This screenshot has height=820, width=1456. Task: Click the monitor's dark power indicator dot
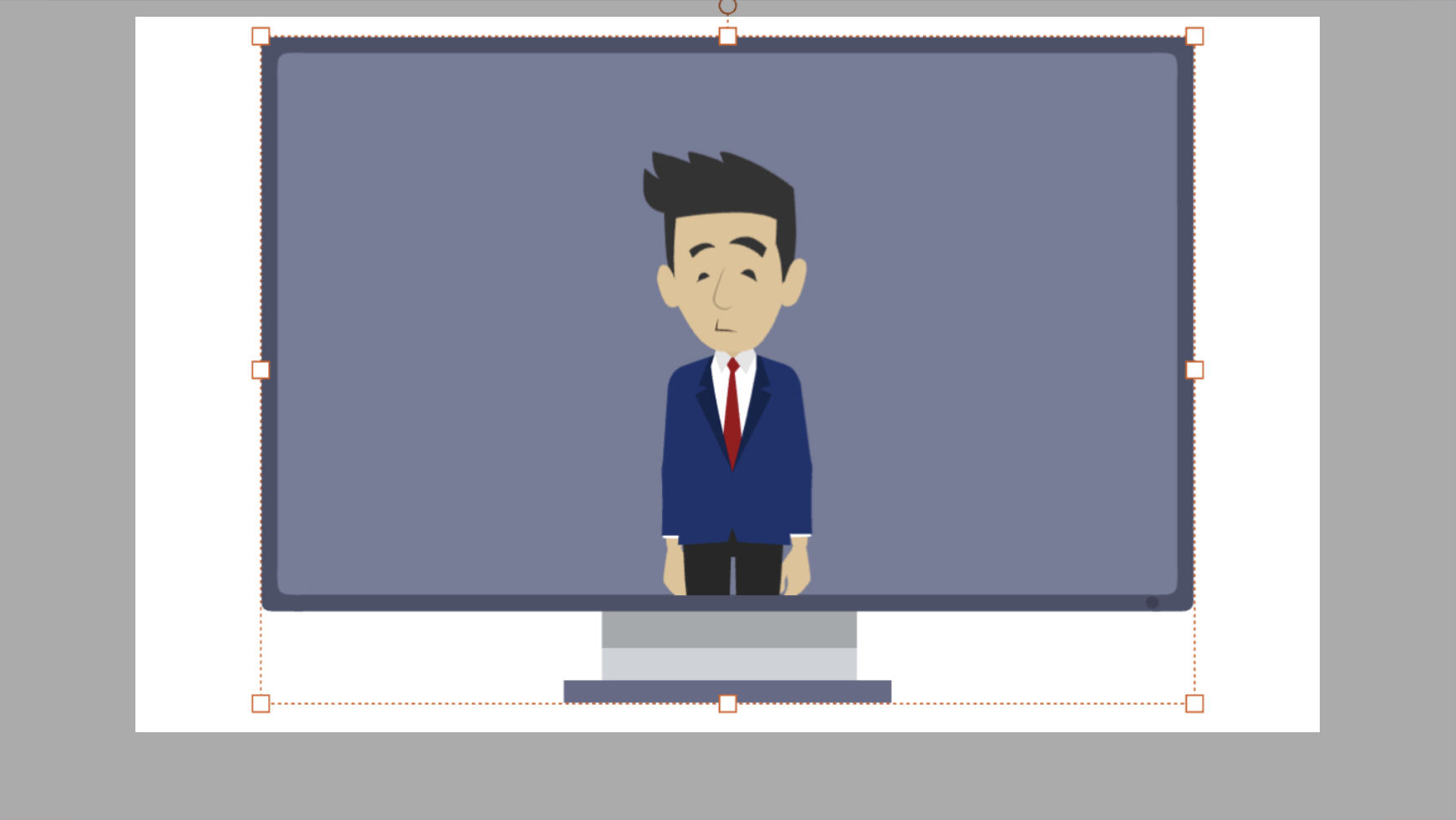point(1152,603)
